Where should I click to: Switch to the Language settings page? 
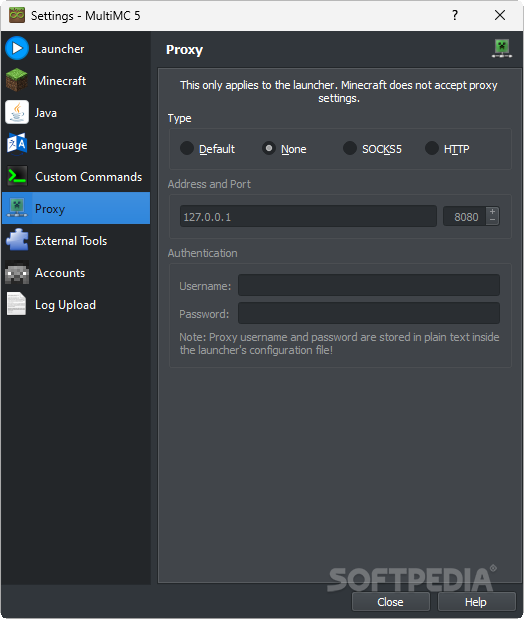coord(76,144)
